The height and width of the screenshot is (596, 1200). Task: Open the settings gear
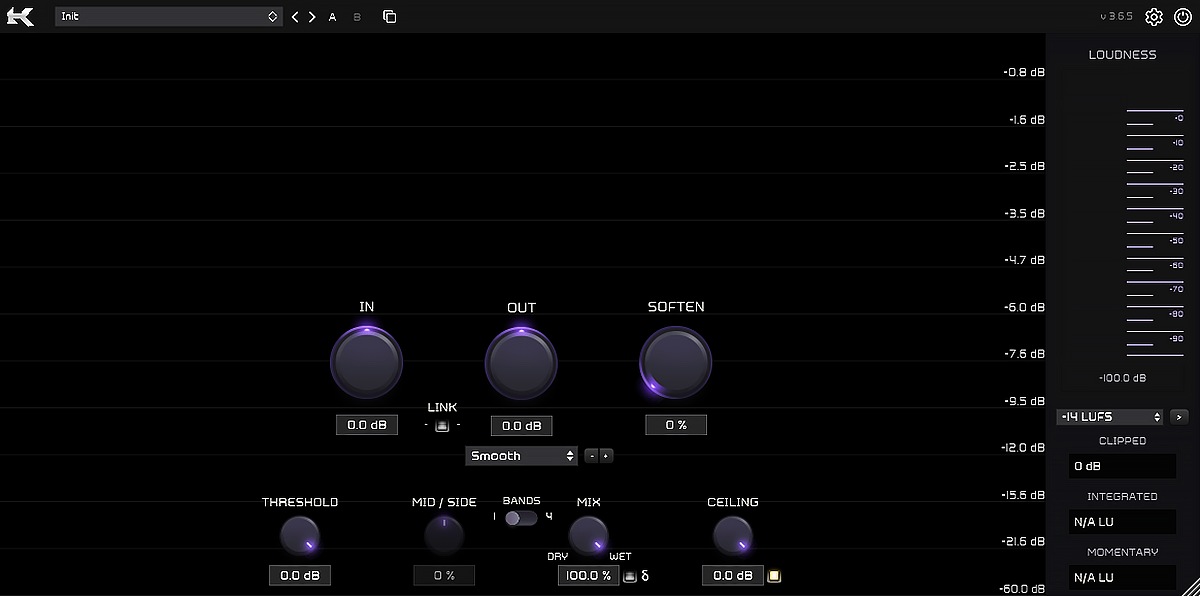click(x=1154, y=17)
